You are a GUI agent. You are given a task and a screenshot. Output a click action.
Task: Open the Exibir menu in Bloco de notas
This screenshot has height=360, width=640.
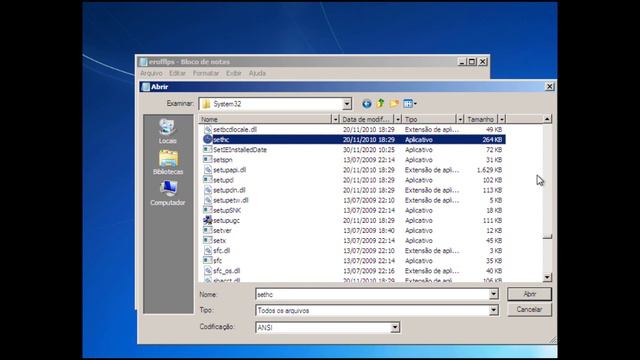[x=234, y=73]
